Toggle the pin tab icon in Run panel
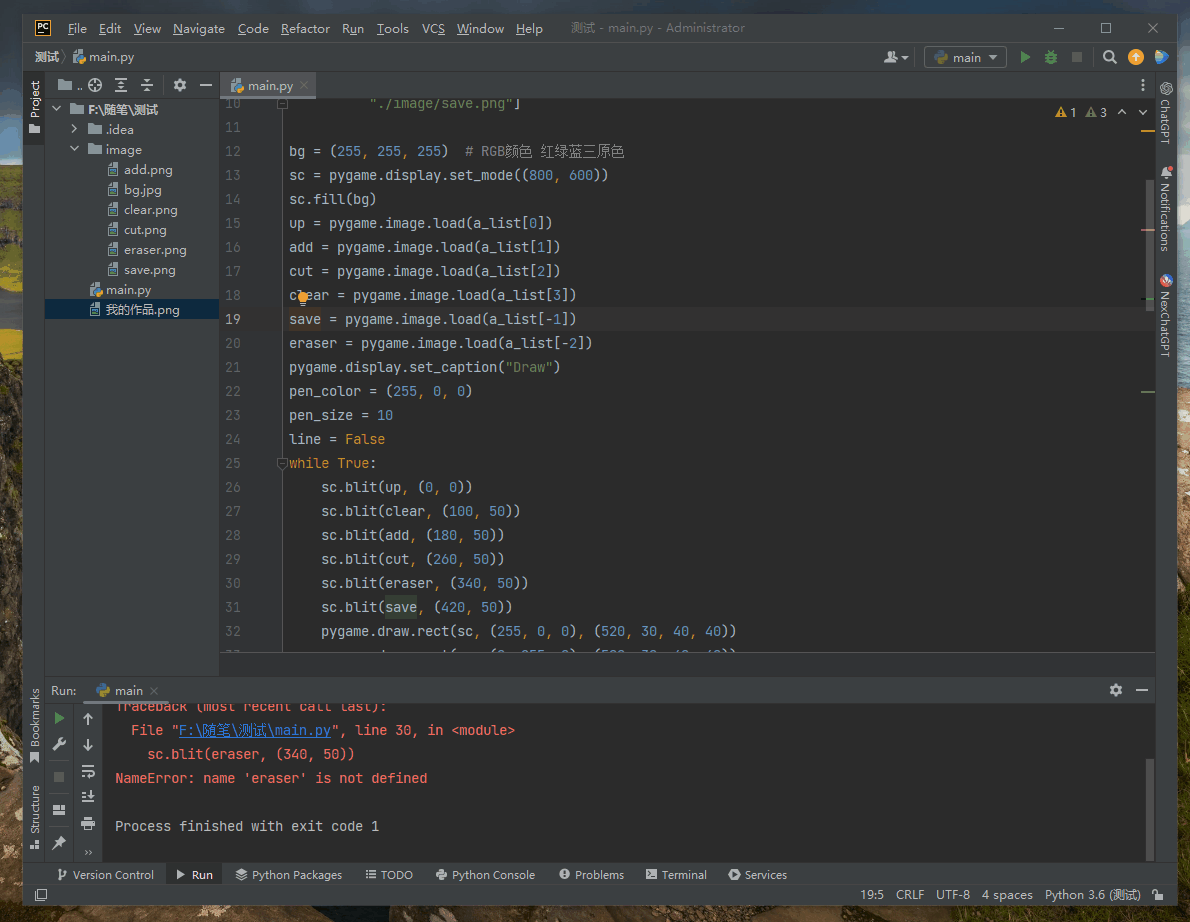Screen dimensions: 1190x922 [x=59, y=843]
